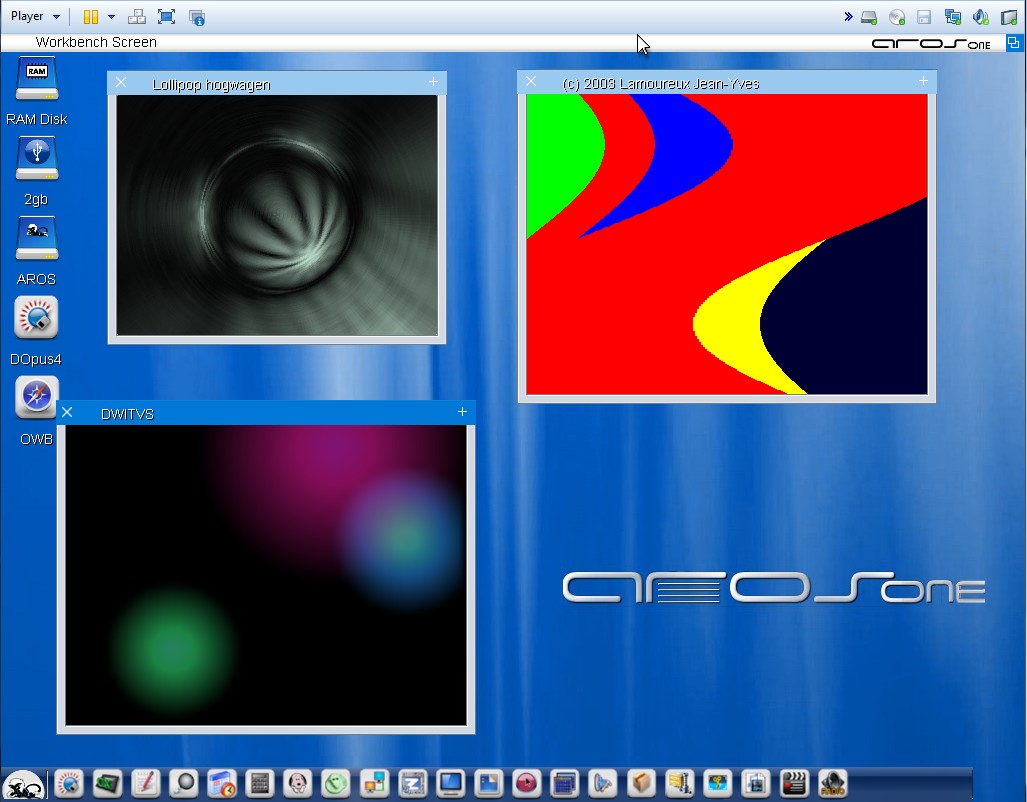Open the AROS system drive icon
1027x802 pixels.
point(37,239)
